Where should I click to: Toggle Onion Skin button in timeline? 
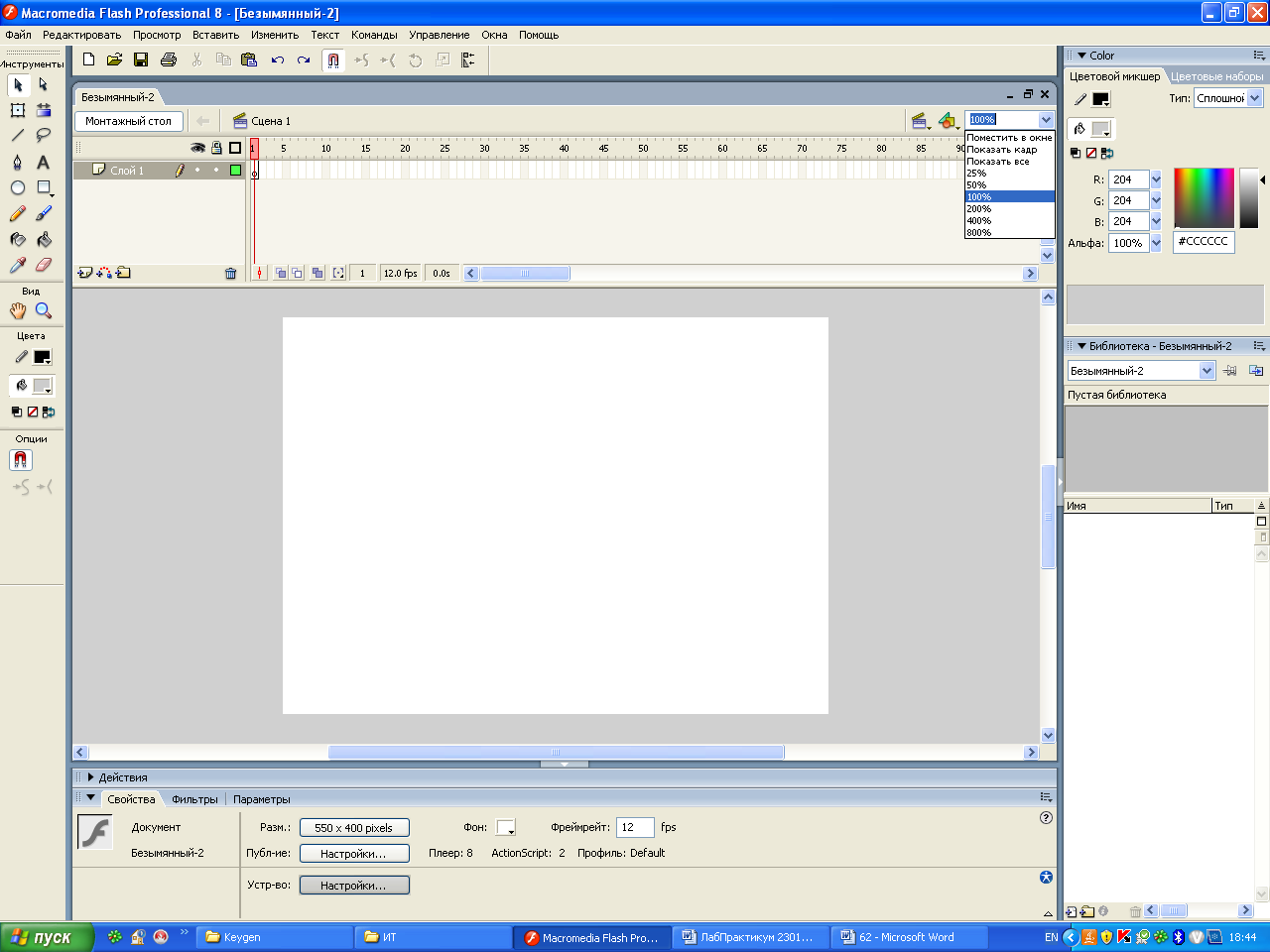tap(281, 273)
